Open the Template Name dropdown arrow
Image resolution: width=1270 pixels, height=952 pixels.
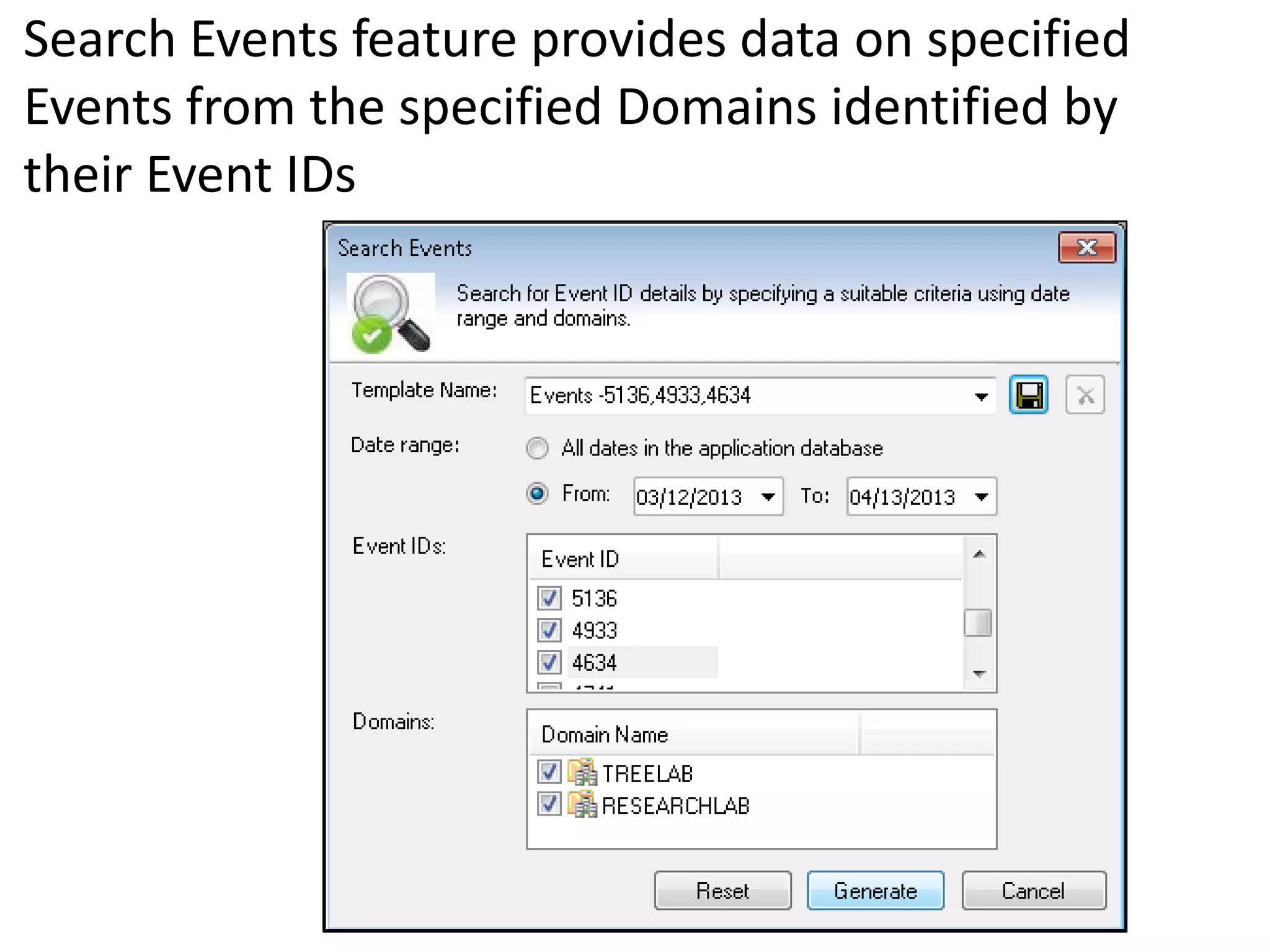tap(980, 396)
